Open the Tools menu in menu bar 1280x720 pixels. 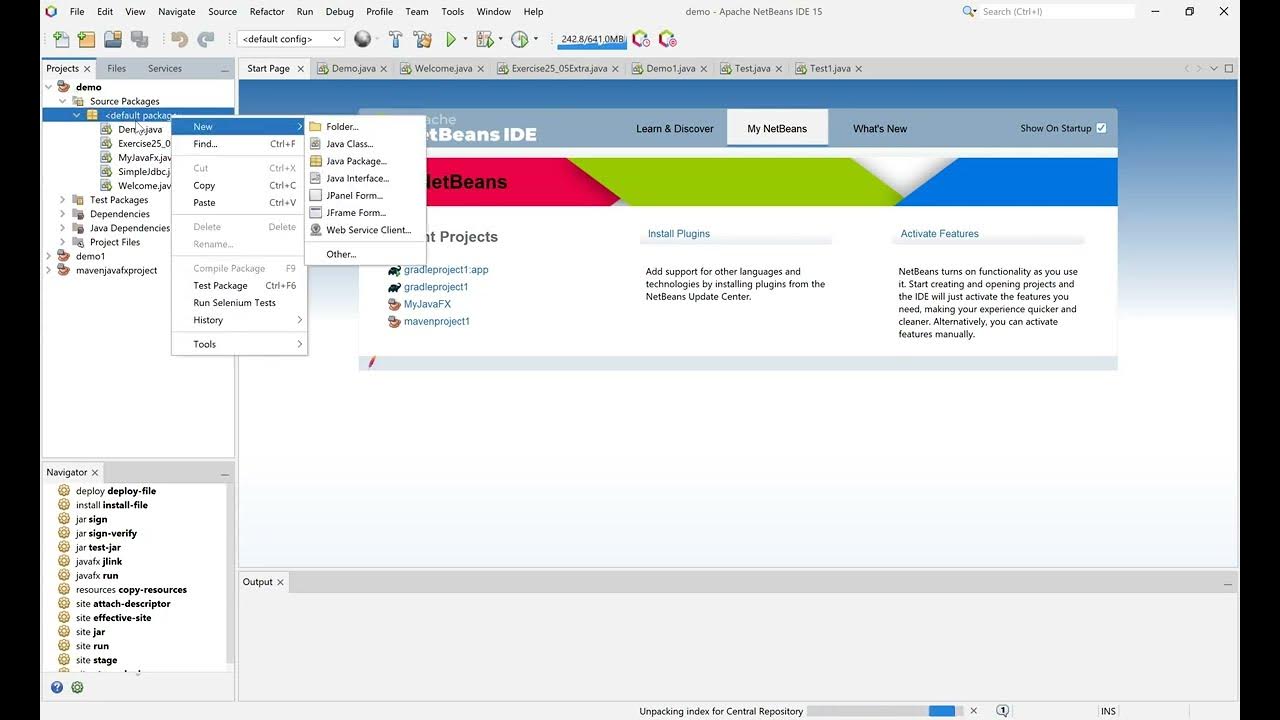click(453, 11)
